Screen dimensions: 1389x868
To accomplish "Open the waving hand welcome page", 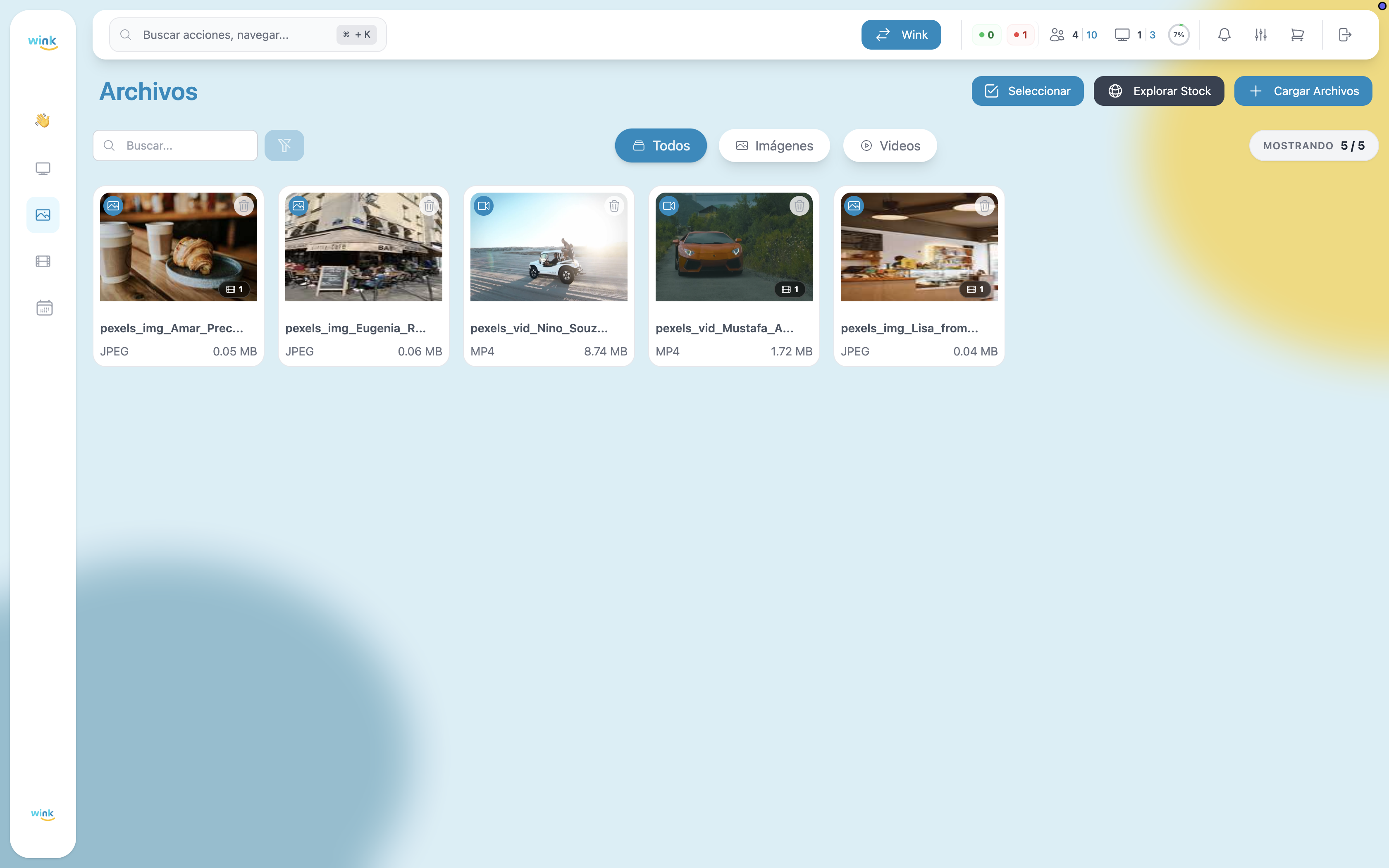I will pos(43,121).
